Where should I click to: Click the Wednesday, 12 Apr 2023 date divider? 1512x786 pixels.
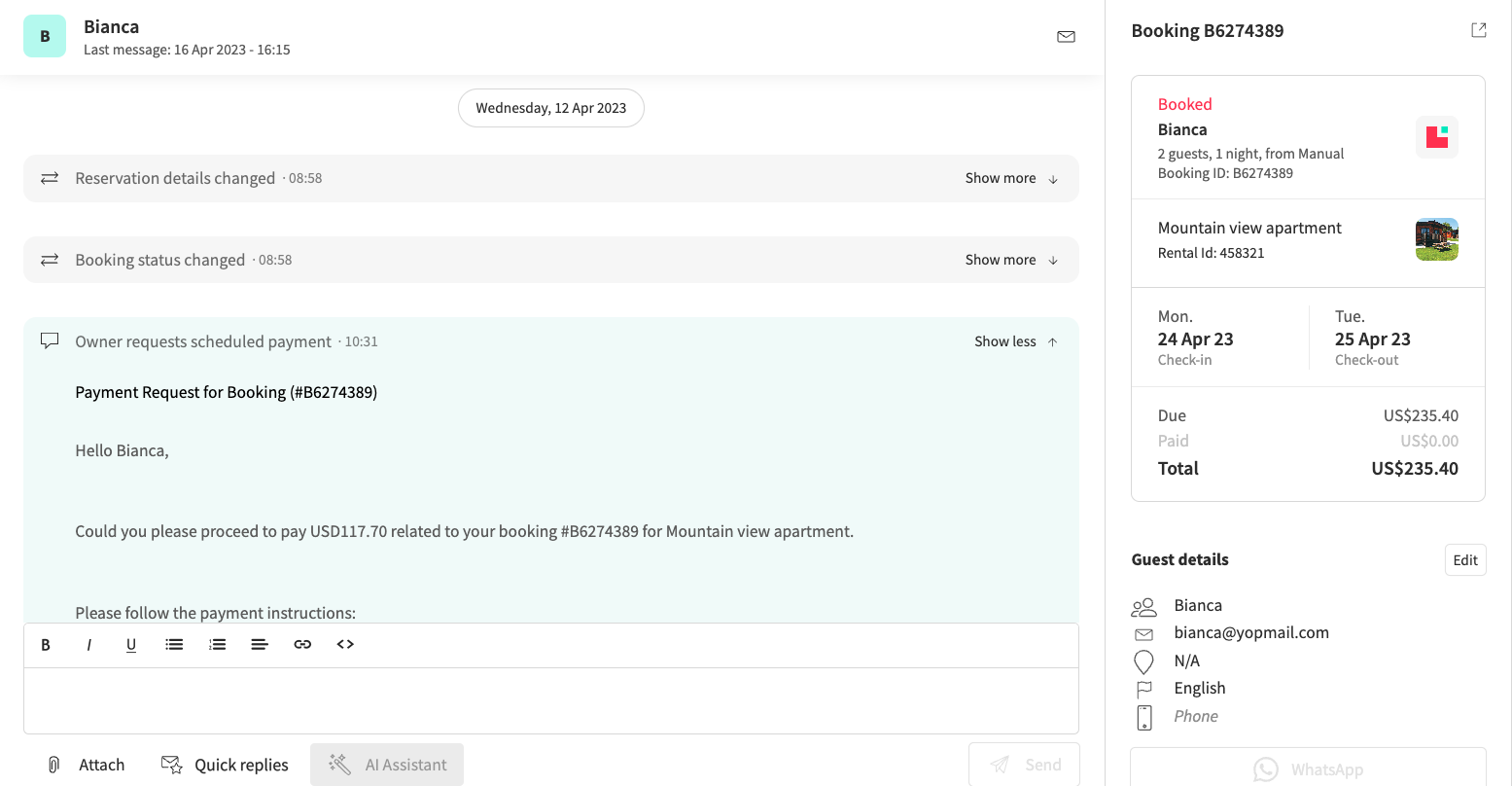550,108
